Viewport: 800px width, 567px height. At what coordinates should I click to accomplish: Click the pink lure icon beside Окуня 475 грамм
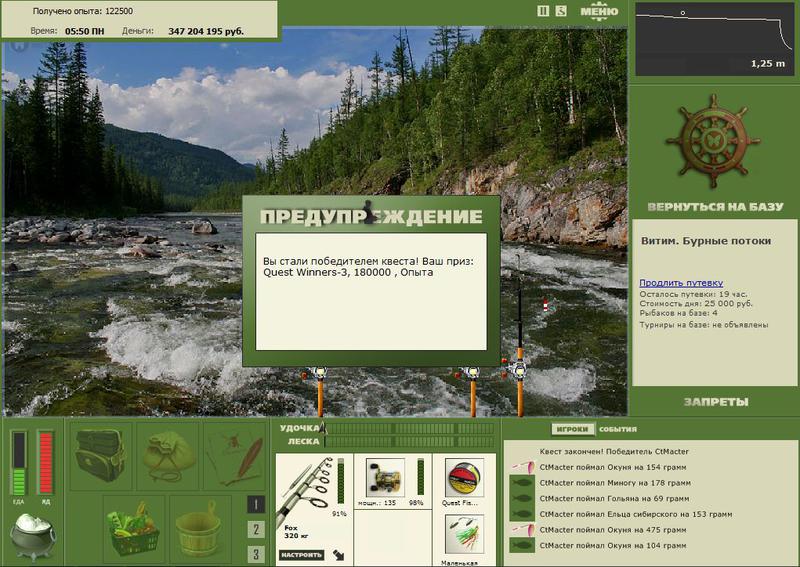[522, 530]
